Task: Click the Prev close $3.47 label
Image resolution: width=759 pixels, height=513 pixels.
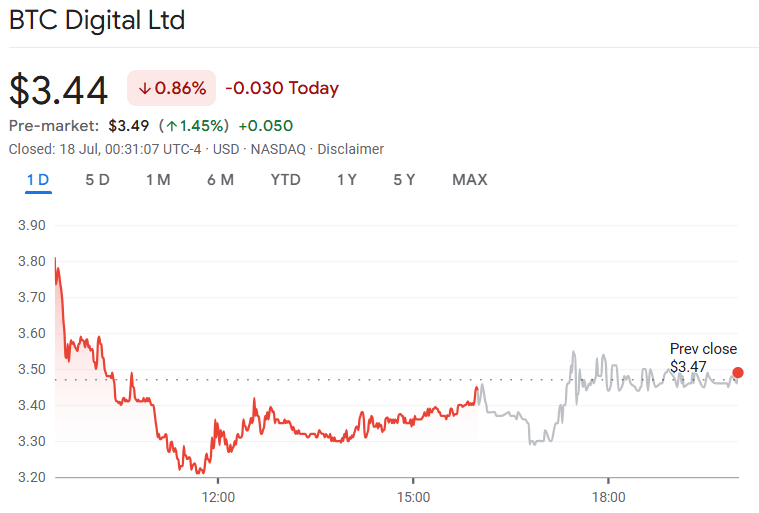Action: [703, 358]
